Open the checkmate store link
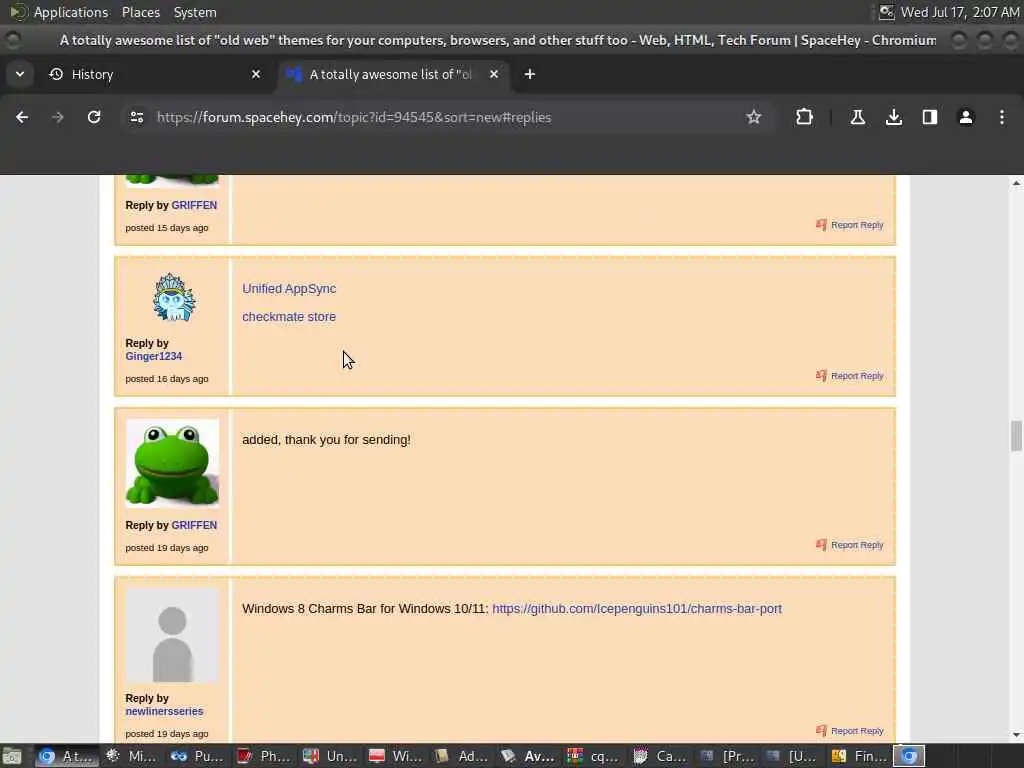This screenshot has width=1024, height=768. [x=289, y=317]
